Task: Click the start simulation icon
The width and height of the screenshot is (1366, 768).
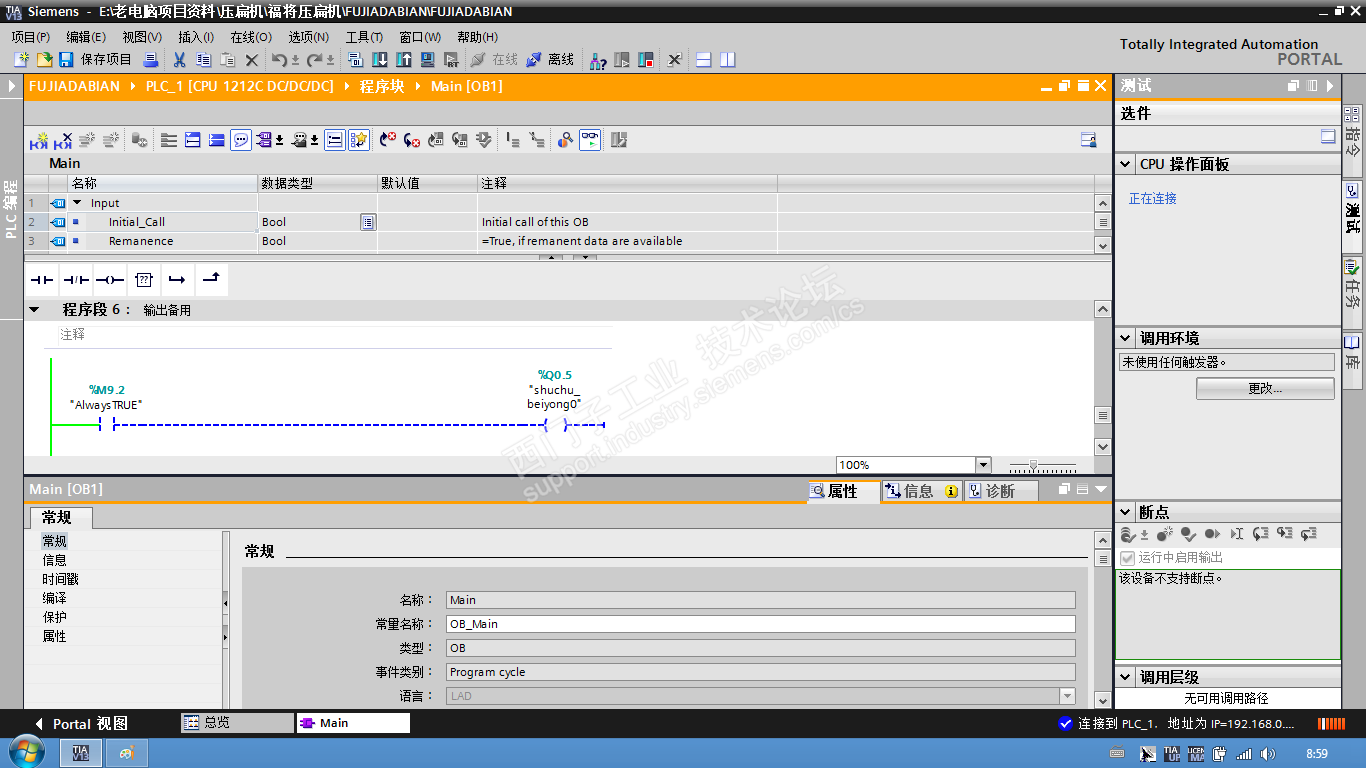Action: coord(427,60)
